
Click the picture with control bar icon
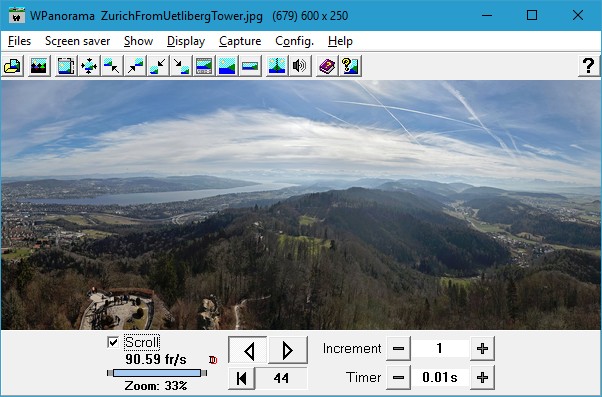pyautogui.click(x=204, y=66)
